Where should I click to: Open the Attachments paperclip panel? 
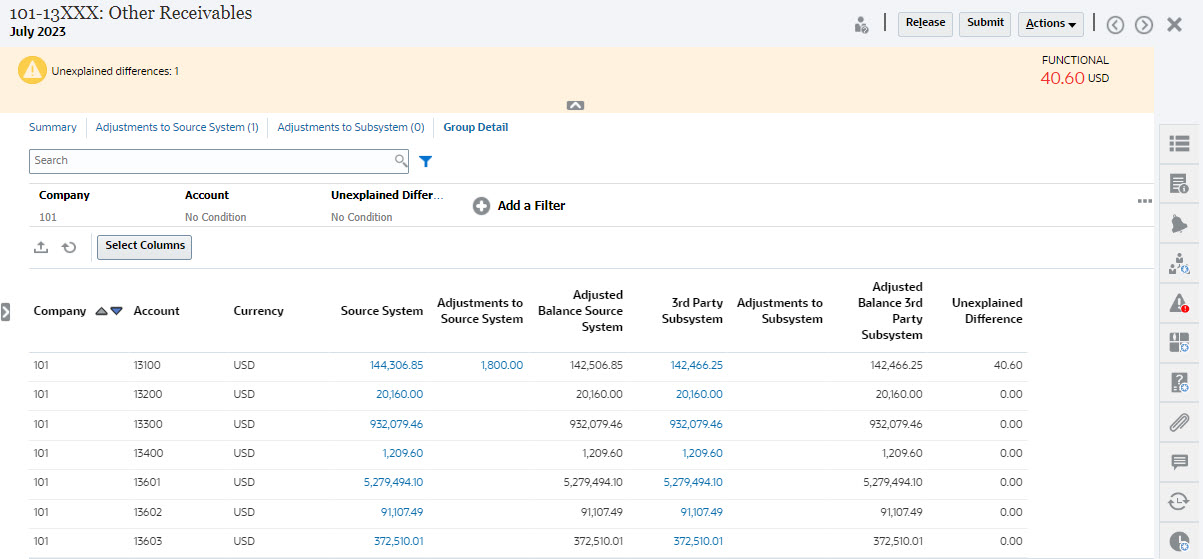coord(1178,422)
